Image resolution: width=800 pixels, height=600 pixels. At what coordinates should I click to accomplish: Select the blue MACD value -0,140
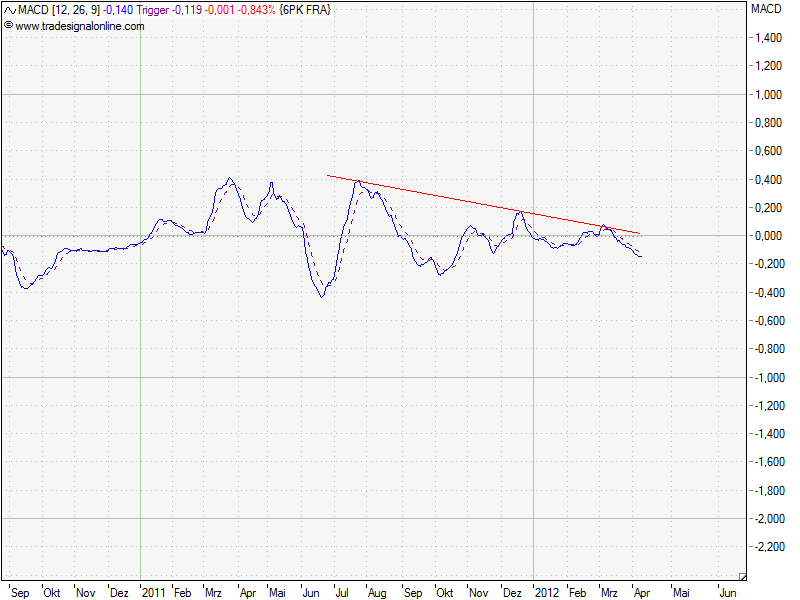click(118, 10)
